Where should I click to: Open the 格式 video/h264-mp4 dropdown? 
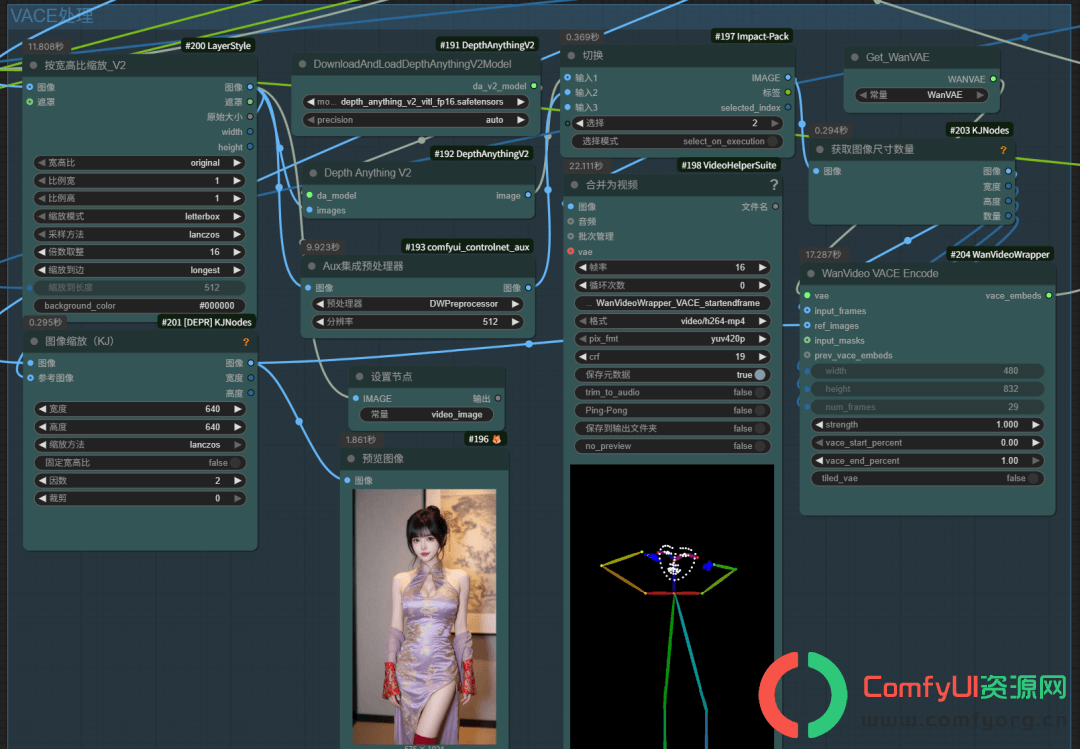coord(672,321)
